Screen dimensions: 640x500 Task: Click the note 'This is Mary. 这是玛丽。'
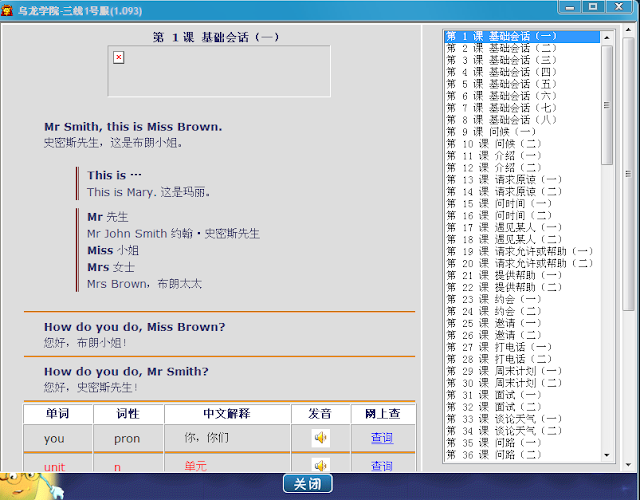149,192
